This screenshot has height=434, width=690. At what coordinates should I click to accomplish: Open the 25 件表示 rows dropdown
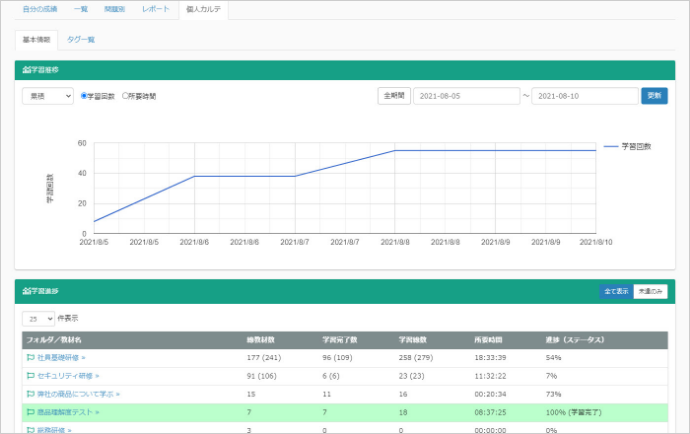[38, 317]
